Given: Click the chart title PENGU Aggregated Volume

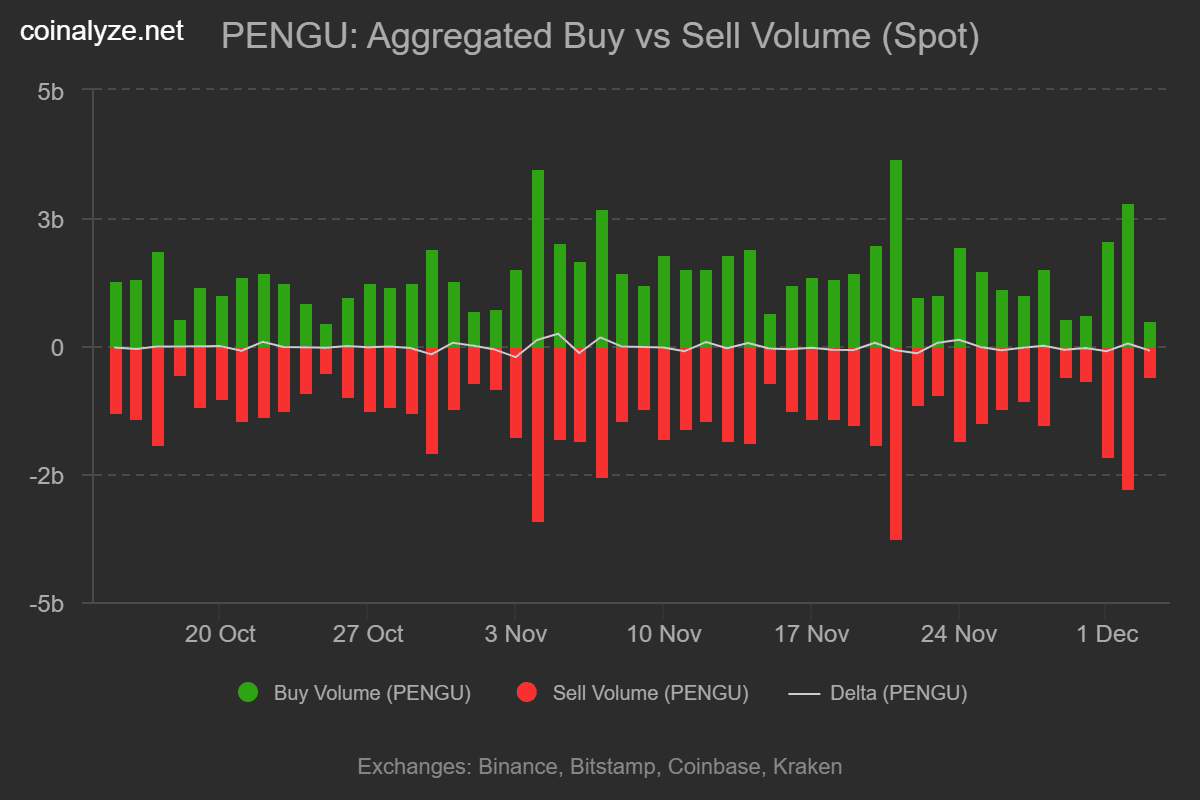Looking at the screenshot, I should point(599,36).
